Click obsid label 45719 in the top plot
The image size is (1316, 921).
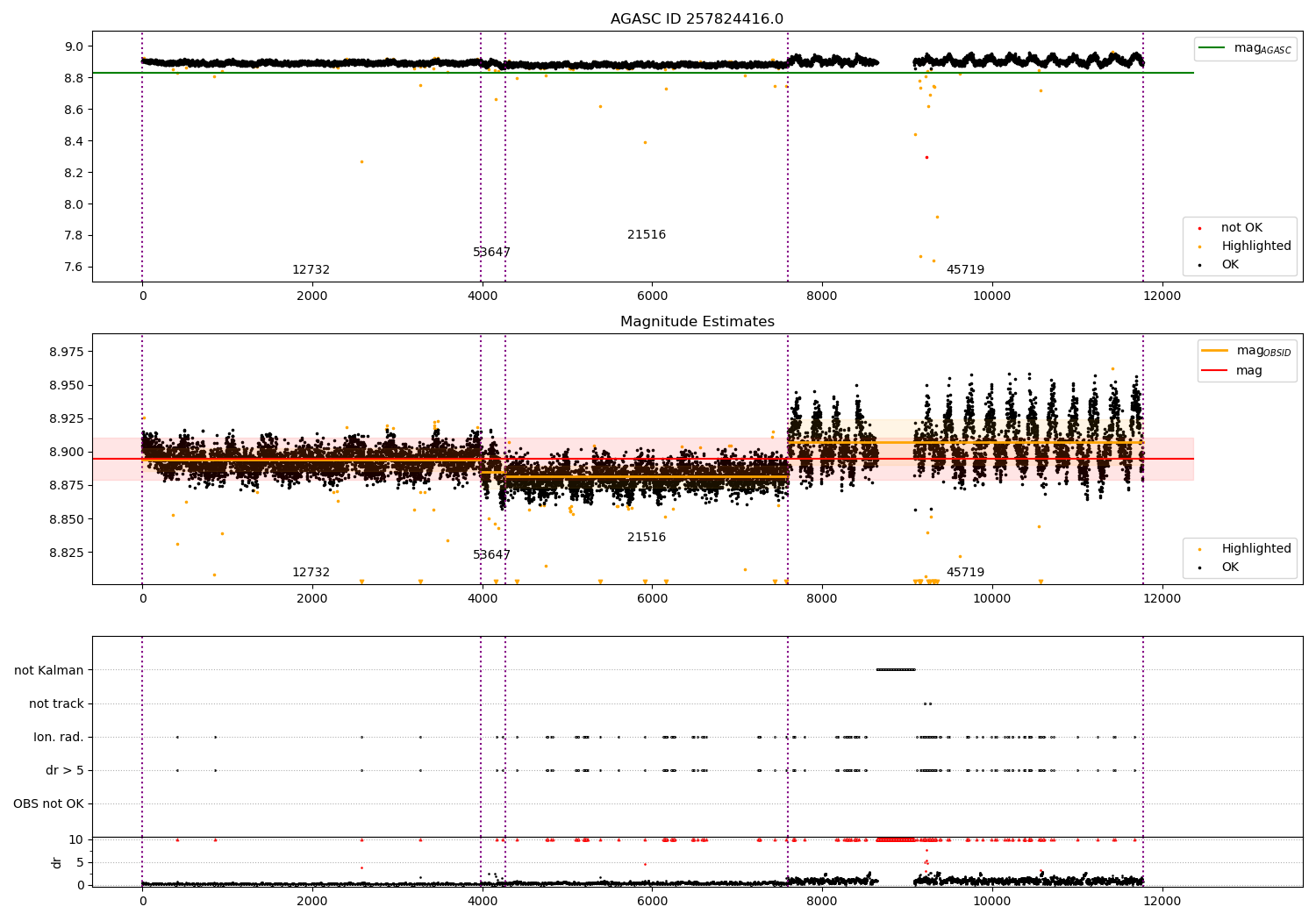[x=965, y=270]
